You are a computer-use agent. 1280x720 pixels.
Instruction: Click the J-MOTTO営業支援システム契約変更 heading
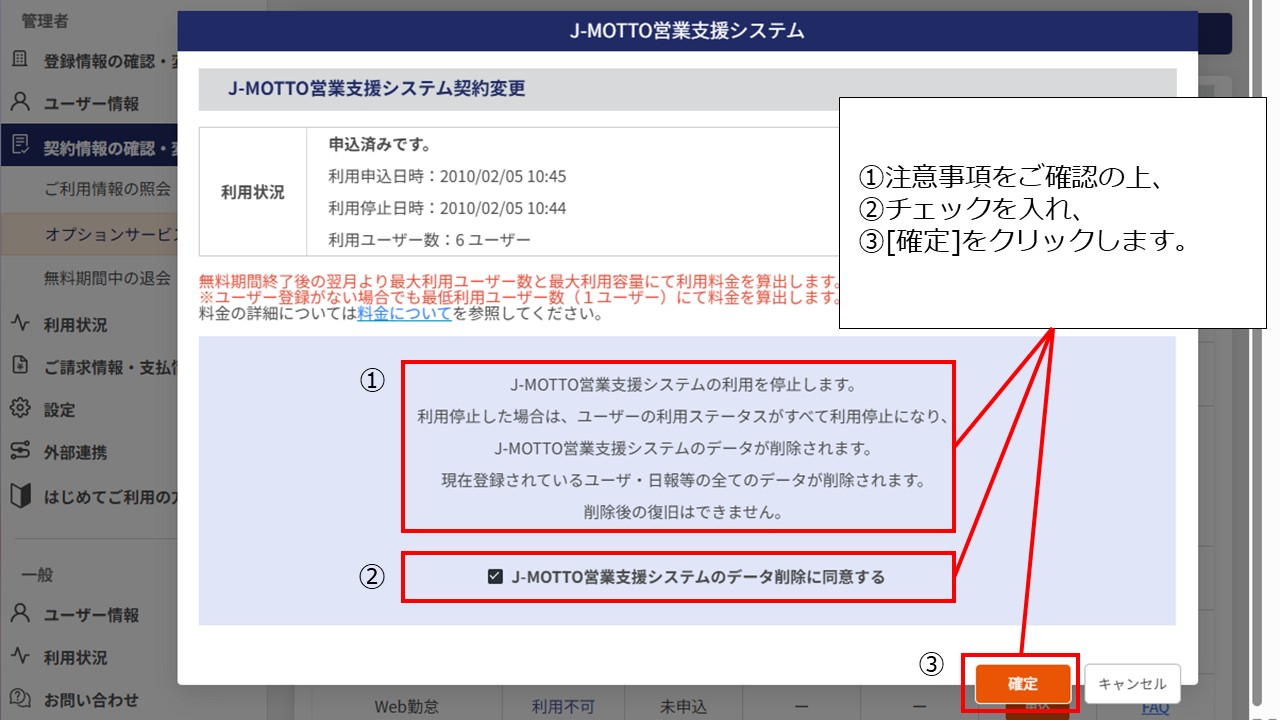(377, 88)
